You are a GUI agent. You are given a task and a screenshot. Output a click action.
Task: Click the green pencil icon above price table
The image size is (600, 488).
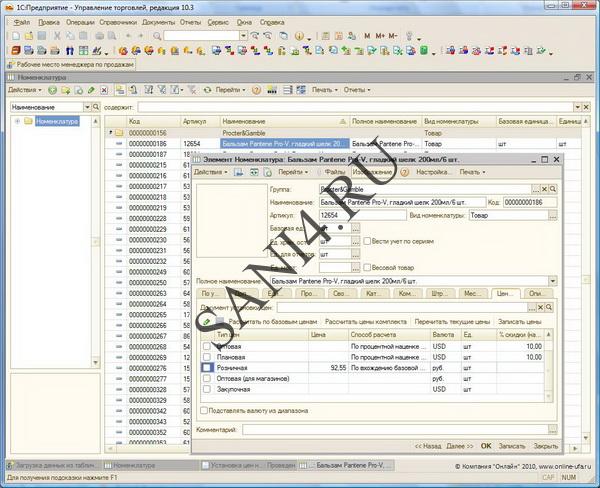click(207, 322)
